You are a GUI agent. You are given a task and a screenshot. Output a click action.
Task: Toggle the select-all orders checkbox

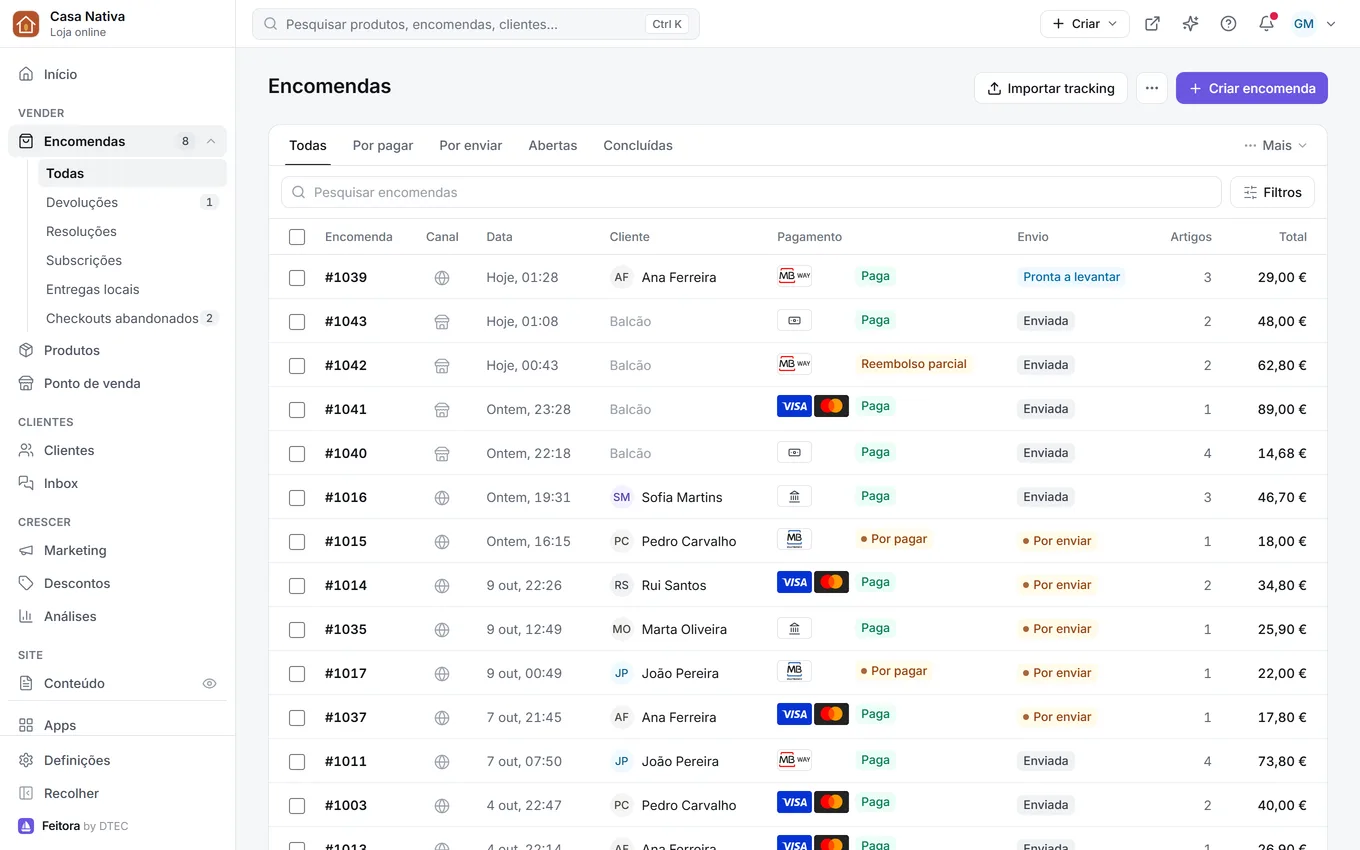point(297,237)
